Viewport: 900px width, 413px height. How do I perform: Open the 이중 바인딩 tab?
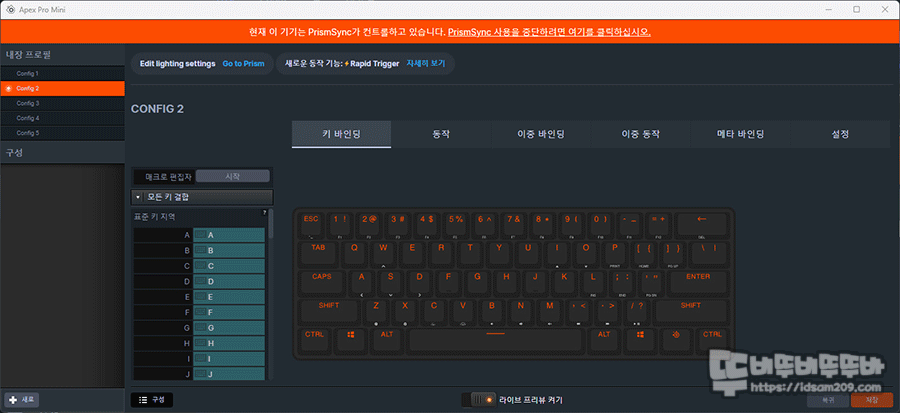pyautogui.click(x=541, y=134)
